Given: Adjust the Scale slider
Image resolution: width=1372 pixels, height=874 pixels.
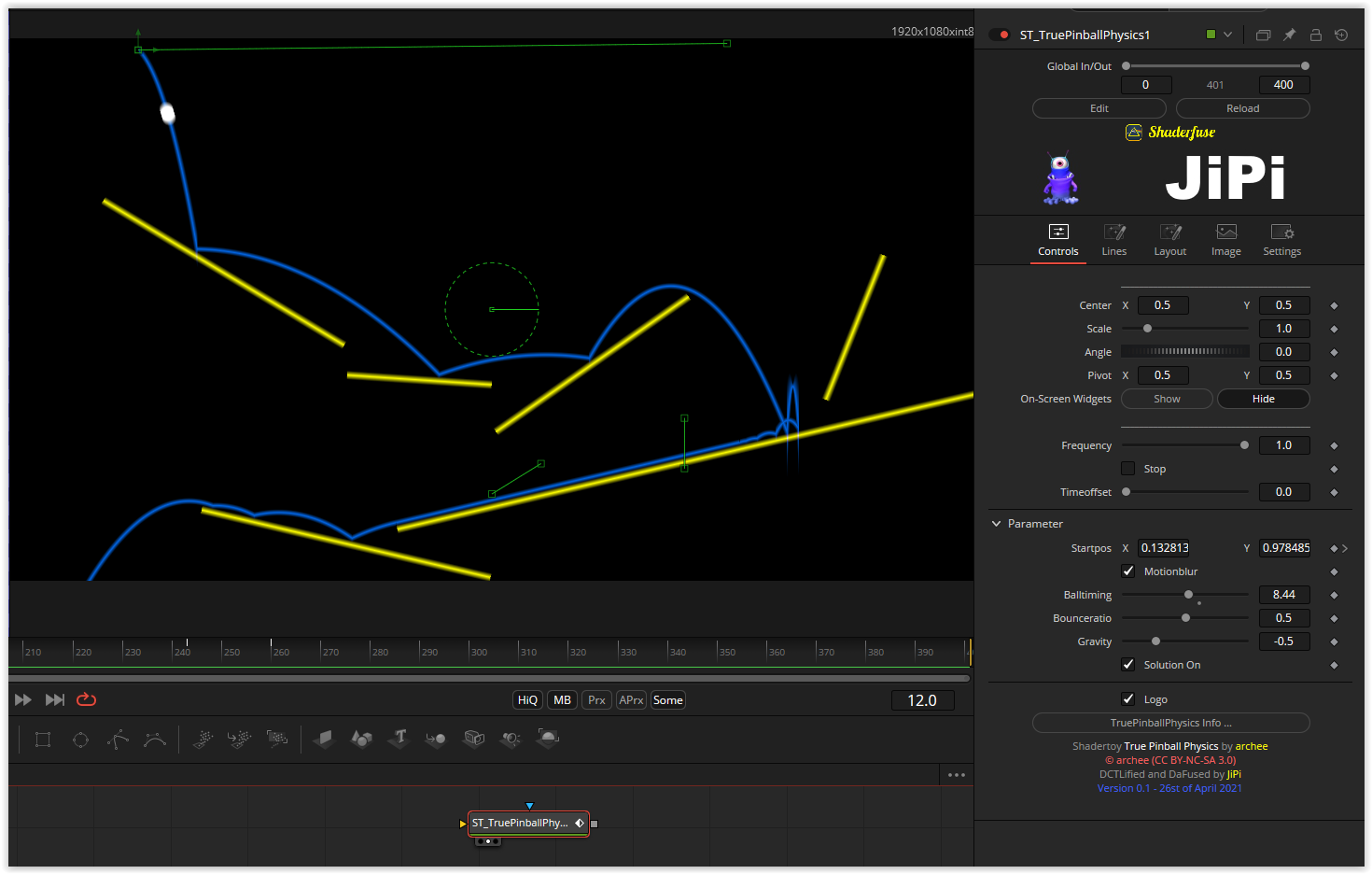Looking at the screenshot, I should pos(1185,329).
